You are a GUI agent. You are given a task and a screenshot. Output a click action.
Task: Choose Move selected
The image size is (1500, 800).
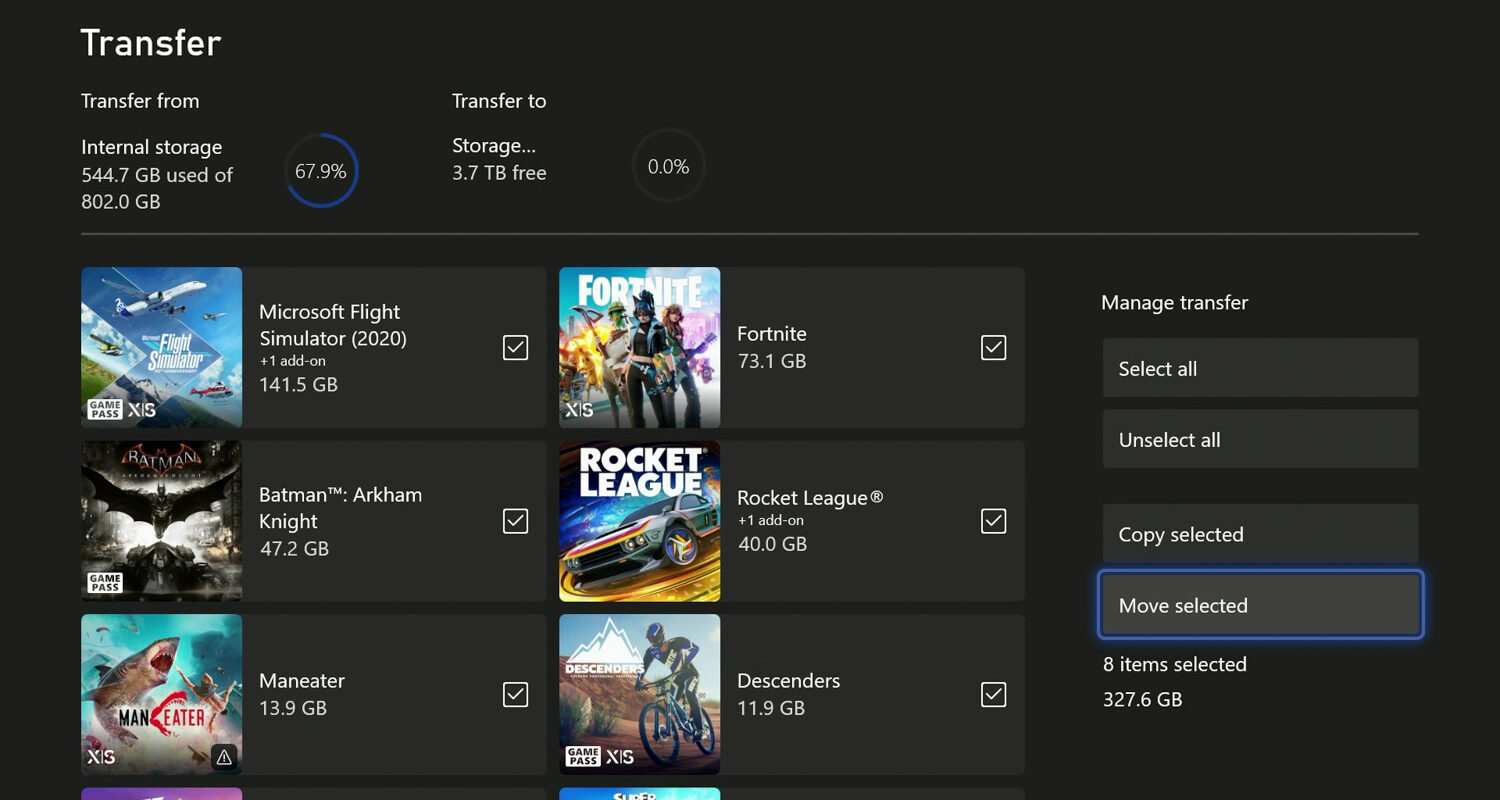click(x=1260, y=605)
